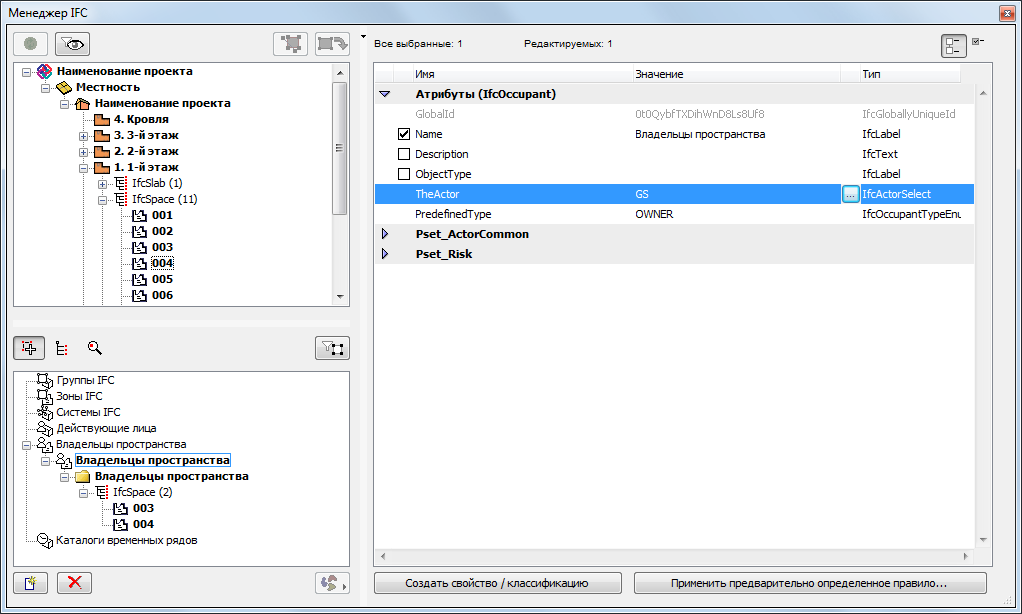This screenshot has height=614, width=1022.
Task: Click the Тип column header
Action: [x=910, y=74]
